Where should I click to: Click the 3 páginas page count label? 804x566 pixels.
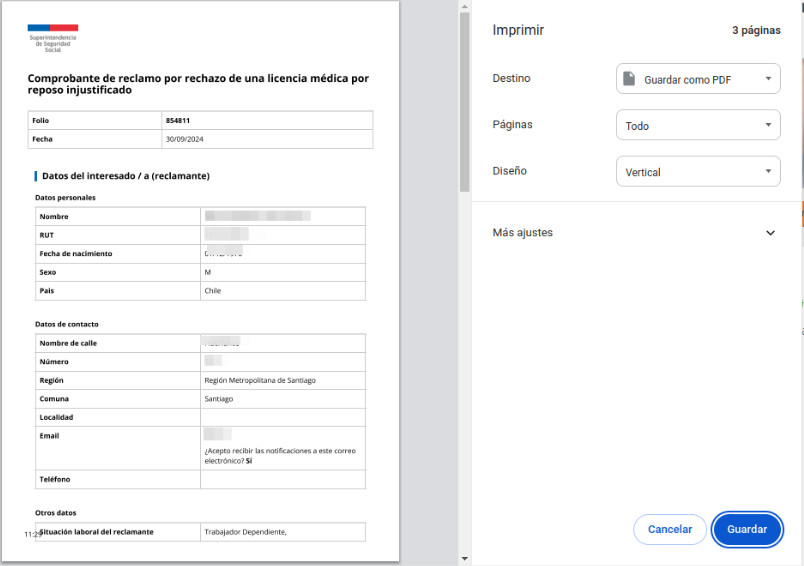(x=756, y=30)
